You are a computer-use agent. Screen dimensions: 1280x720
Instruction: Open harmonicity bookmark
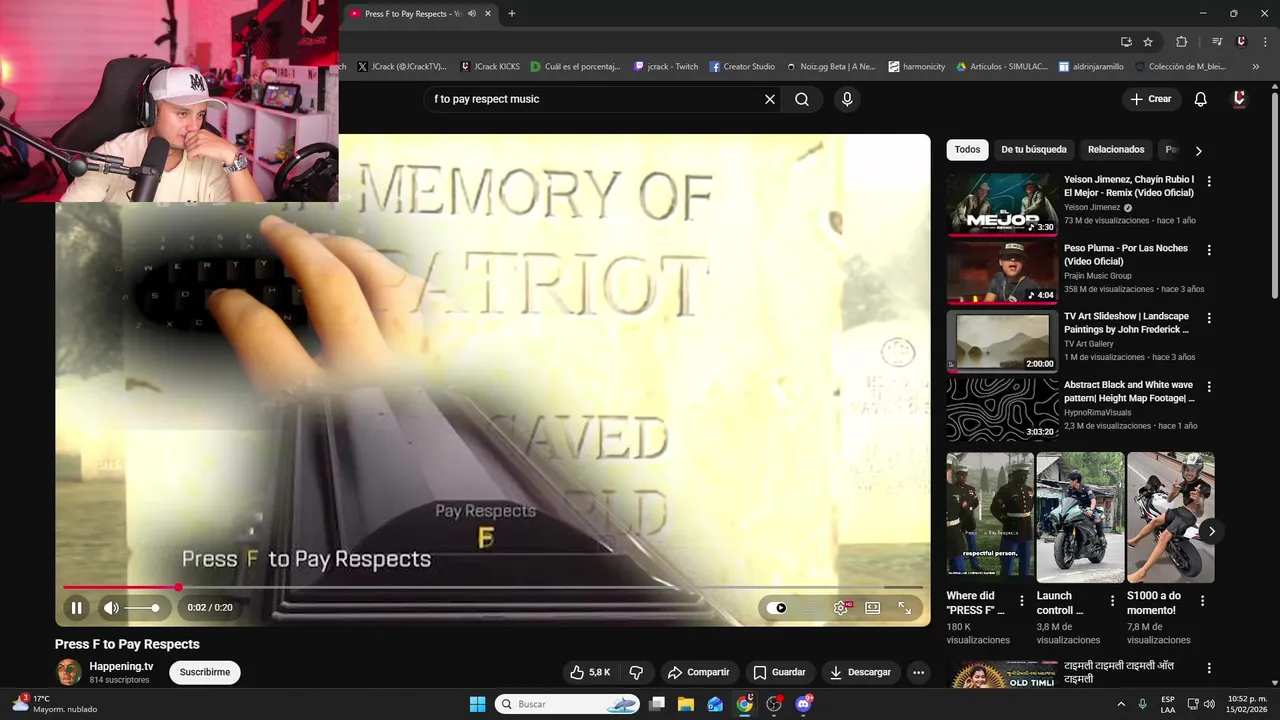pyautogui.click(x=916, y=67)
